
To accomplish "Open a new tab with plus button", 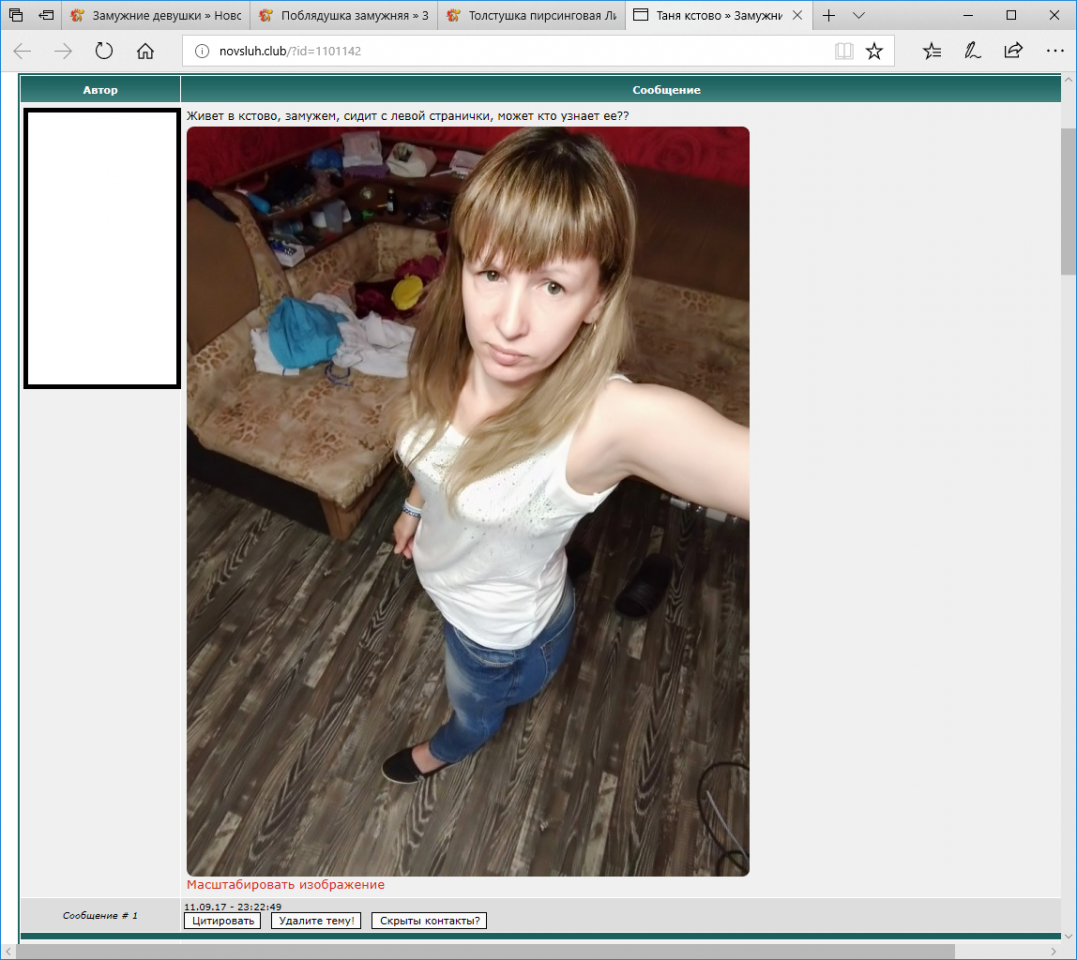I will coord(828,16).
